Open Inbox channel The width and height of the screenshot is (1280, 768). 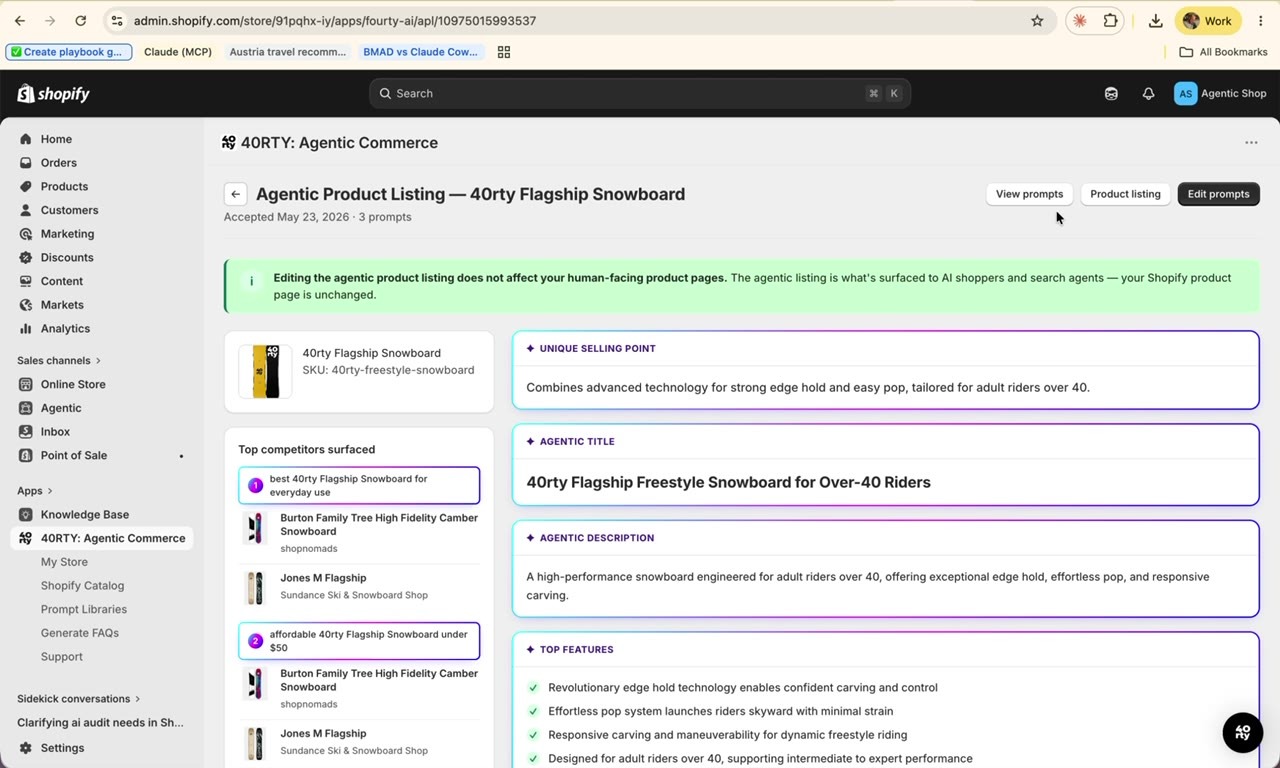click(x=55, y=432)
